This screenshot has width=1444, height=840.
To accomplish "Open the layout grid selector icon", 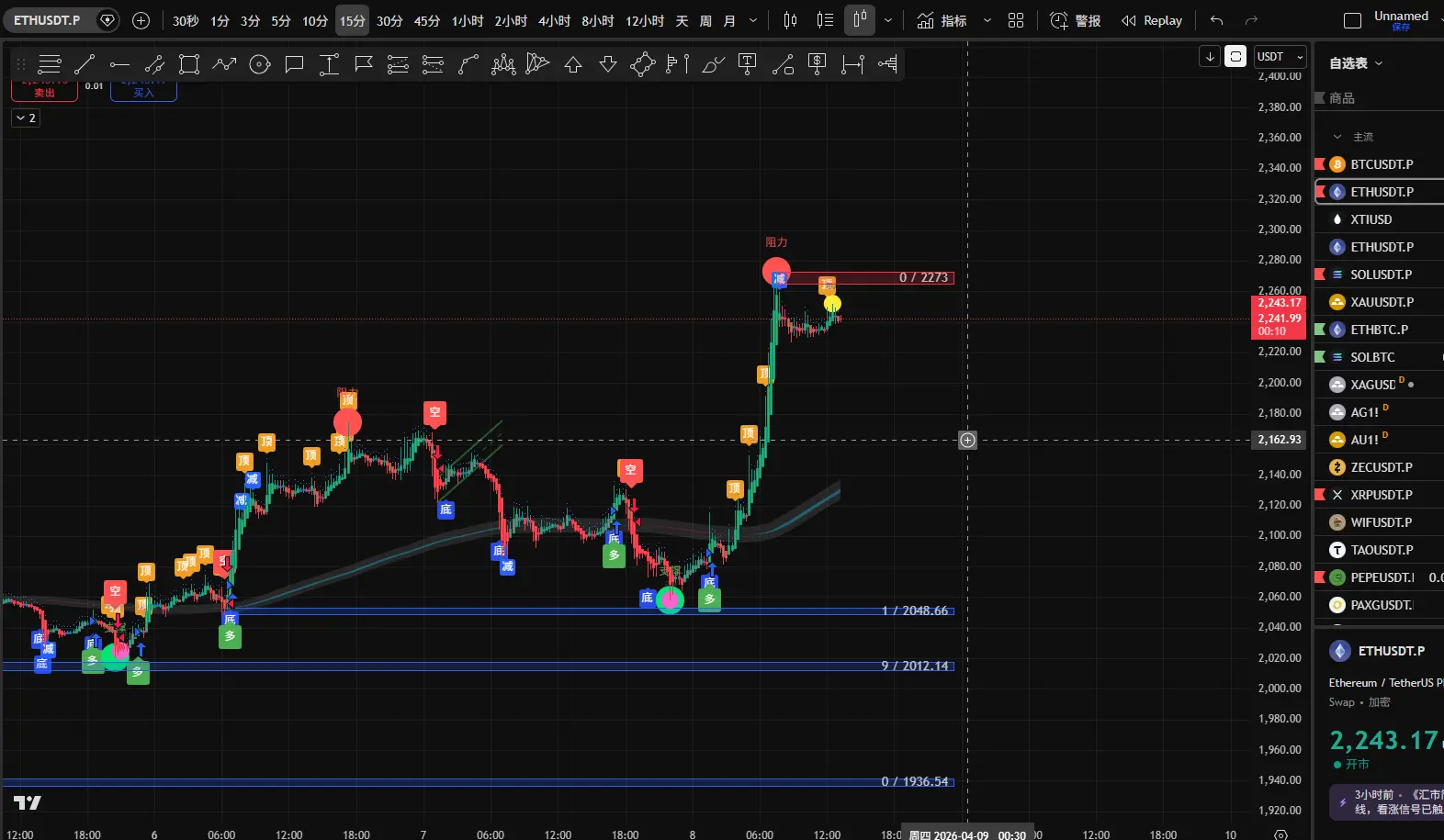I will click(1016, 20).
